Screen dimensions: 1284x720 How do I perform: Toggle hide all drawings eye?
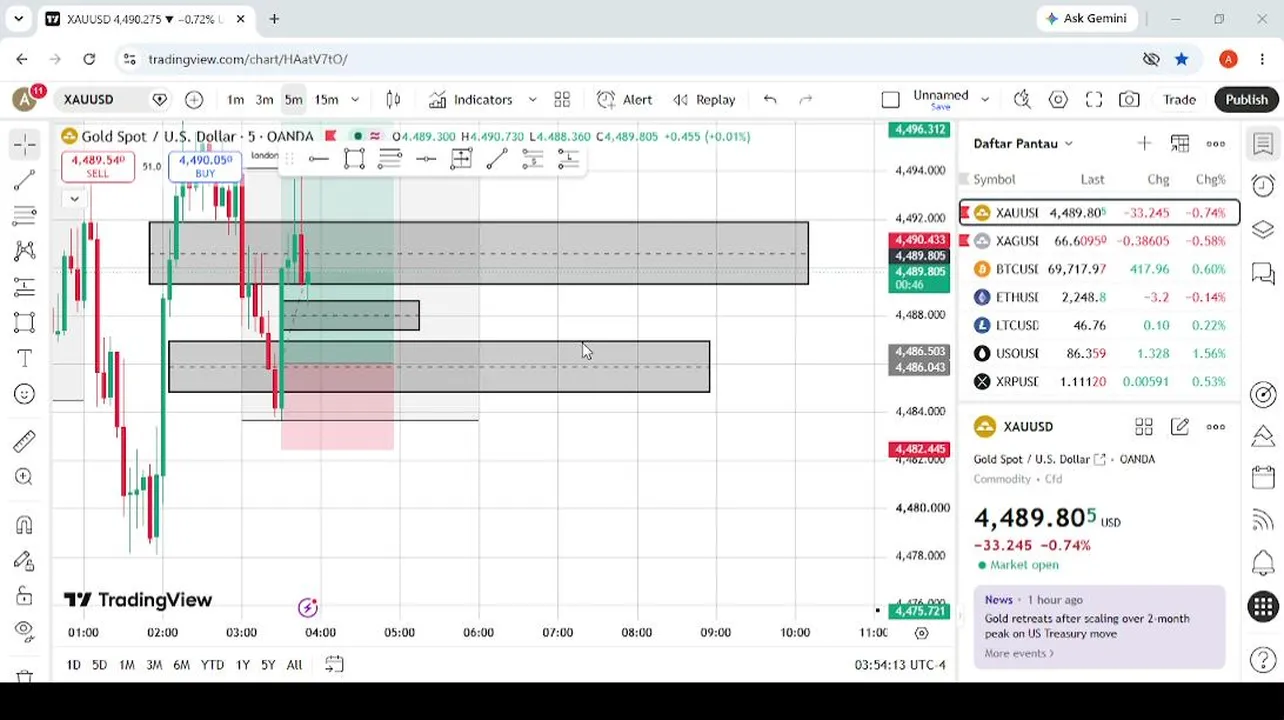(25, 630)
